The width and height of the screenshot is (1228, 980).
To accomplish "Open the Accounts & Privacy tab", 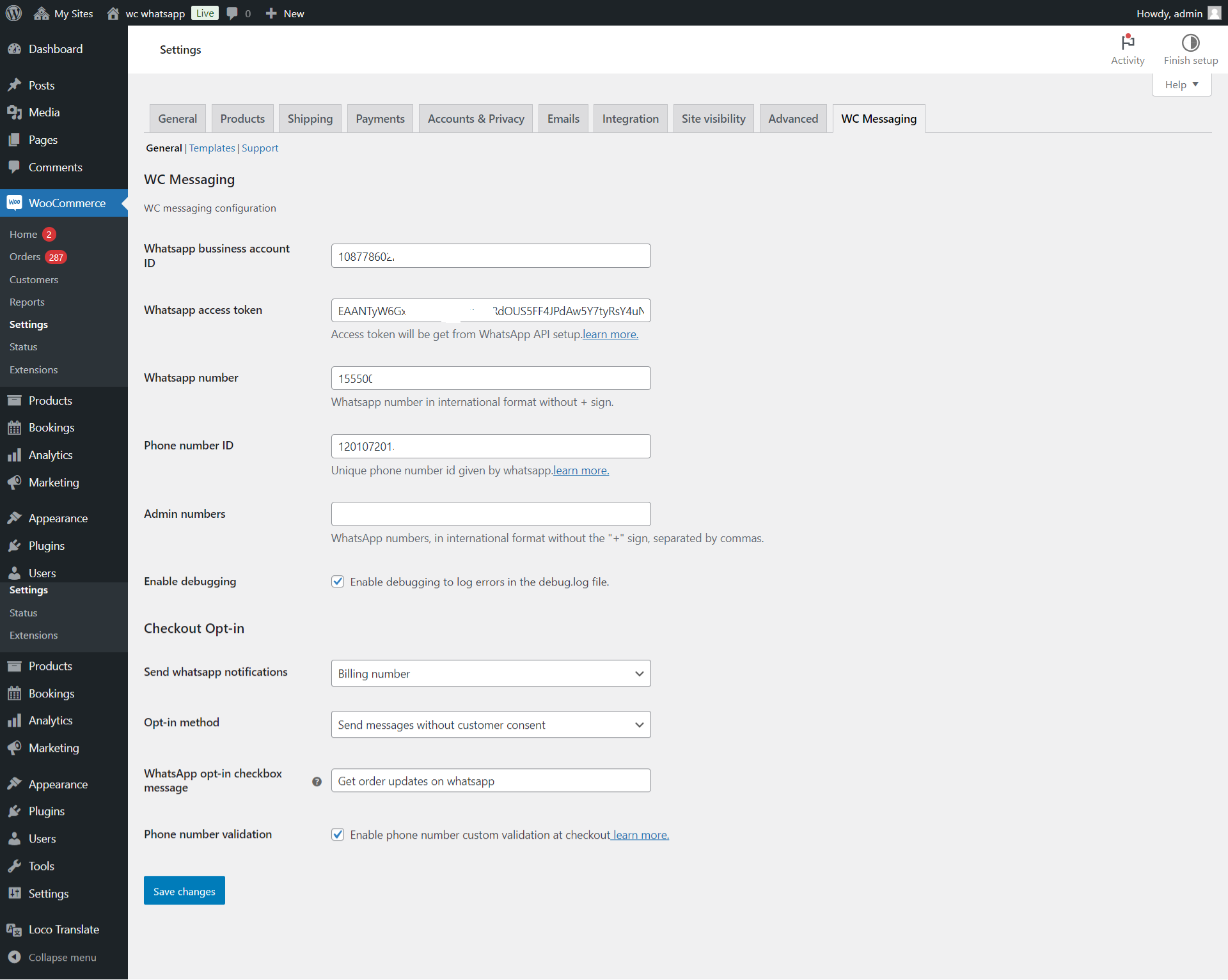I will click(x=476, y=119).
